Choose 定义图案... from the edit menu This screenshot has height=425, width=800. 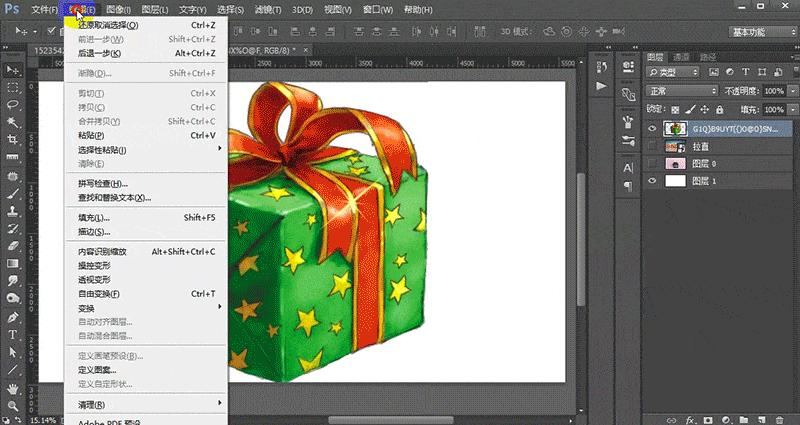click(146, 370)
